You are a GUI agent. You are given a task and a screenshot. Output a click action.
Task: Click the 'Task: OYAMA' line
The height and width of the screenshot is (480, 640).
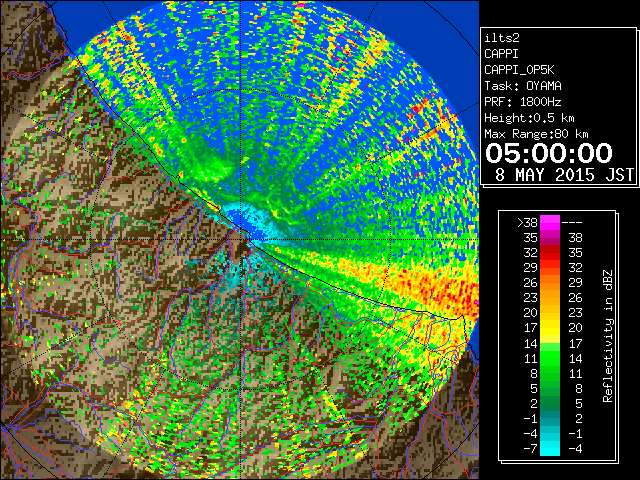tap(523, 86)
